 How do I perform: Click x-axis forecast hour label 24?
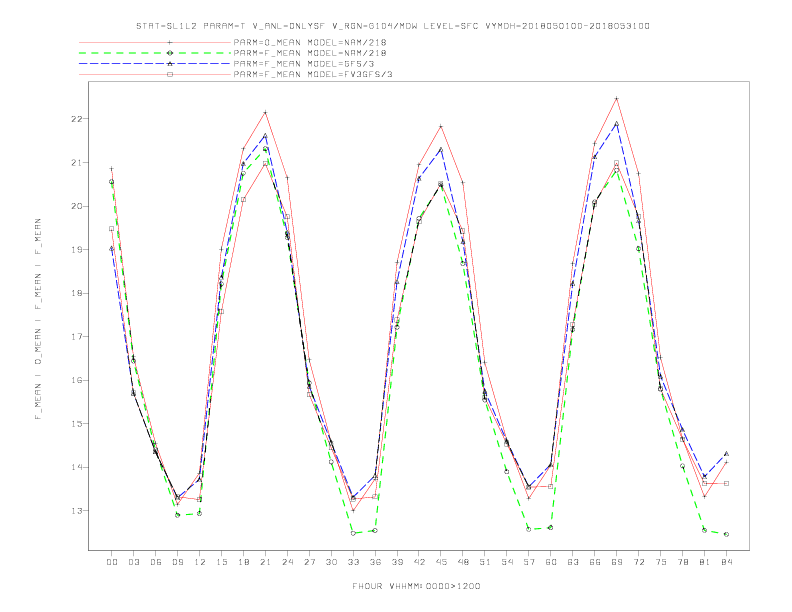pyautogui.click(x=287, y=562)
